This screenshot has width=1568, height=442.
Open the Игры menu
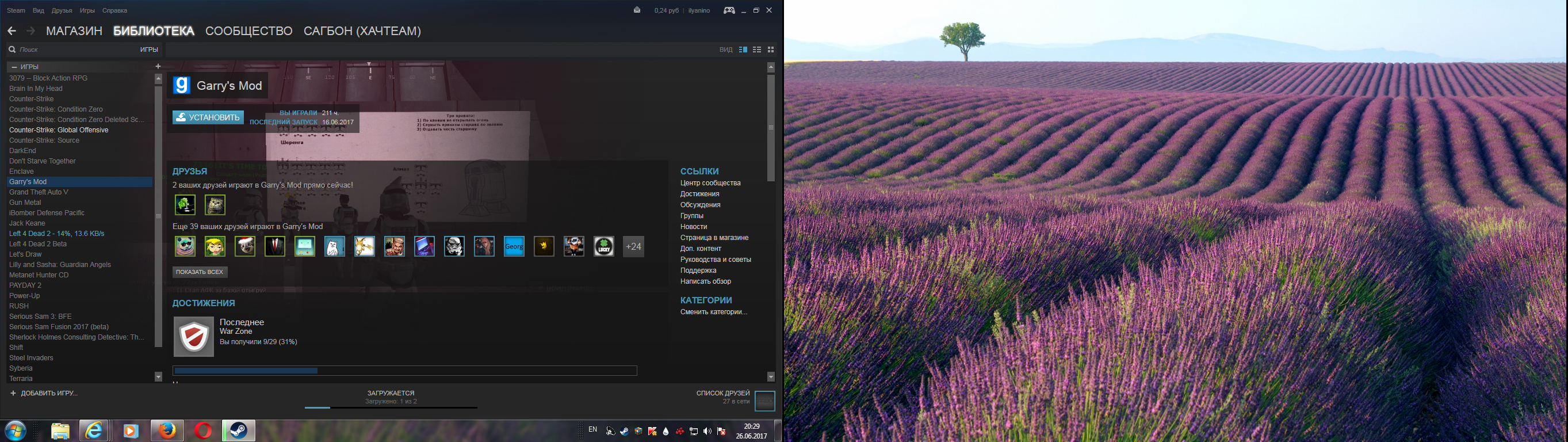pos(87,10)
